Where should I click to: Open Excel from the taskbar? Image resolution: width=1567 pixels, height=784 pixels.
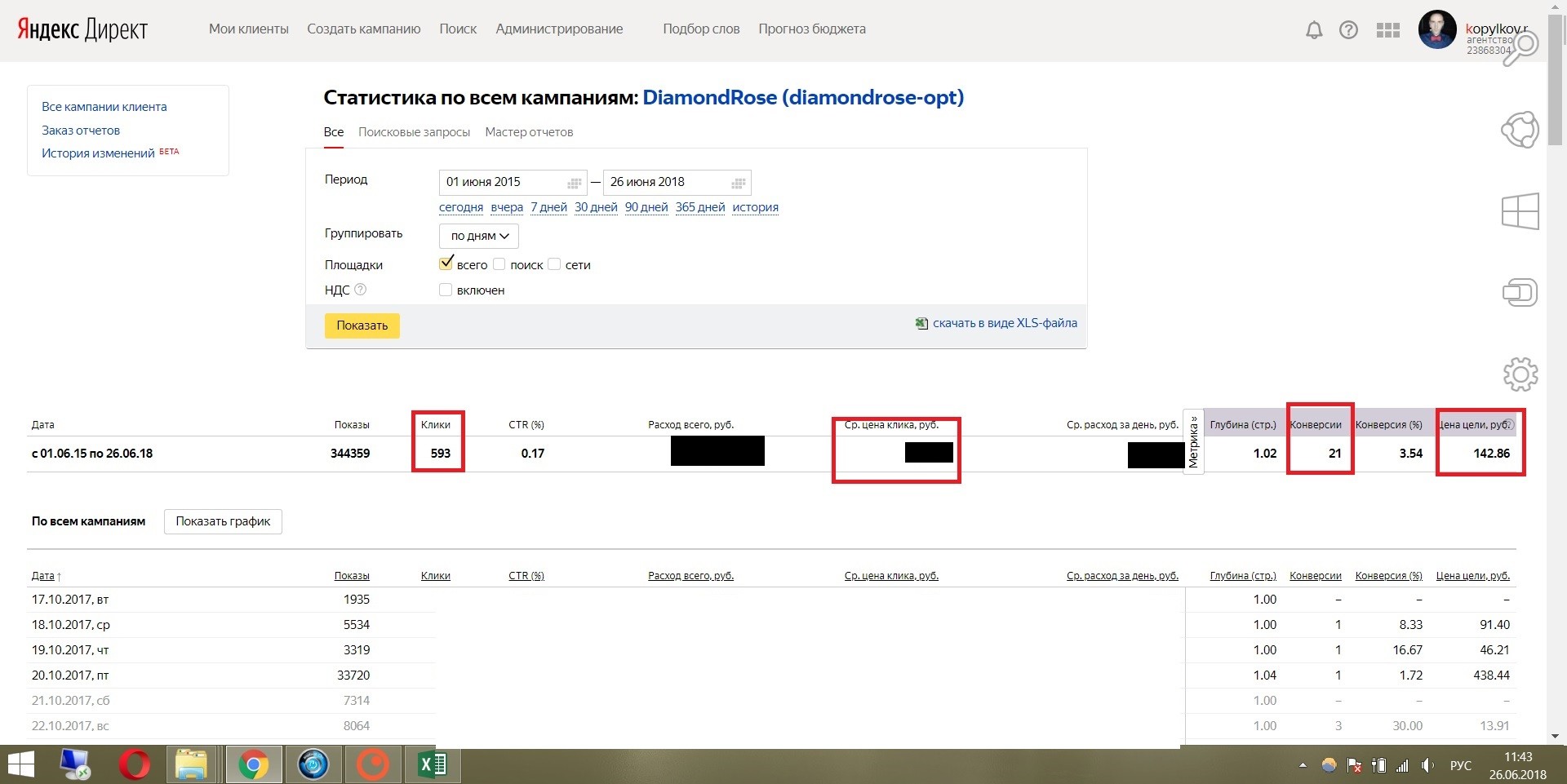[432, 765]
